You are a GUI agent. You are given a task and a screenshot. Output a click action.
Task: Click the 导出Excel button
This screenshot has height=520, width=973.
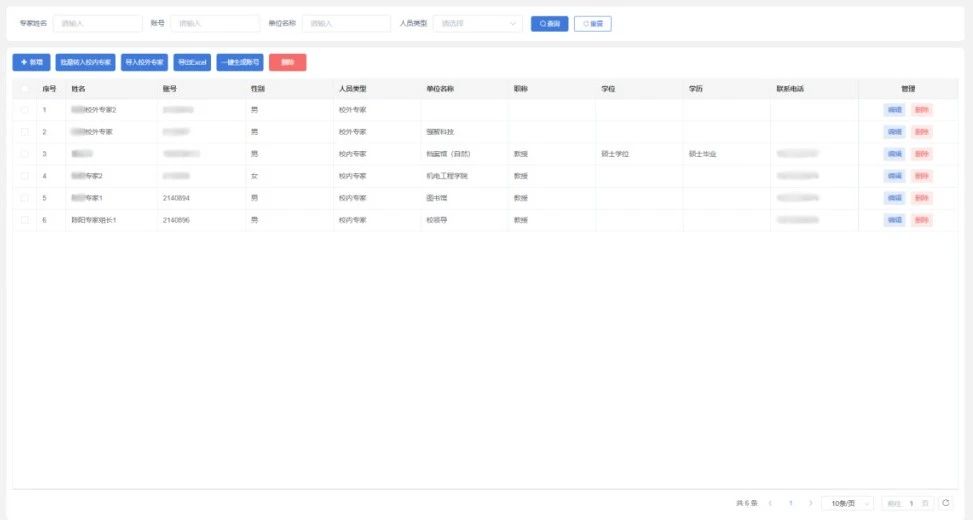point(192,62)
